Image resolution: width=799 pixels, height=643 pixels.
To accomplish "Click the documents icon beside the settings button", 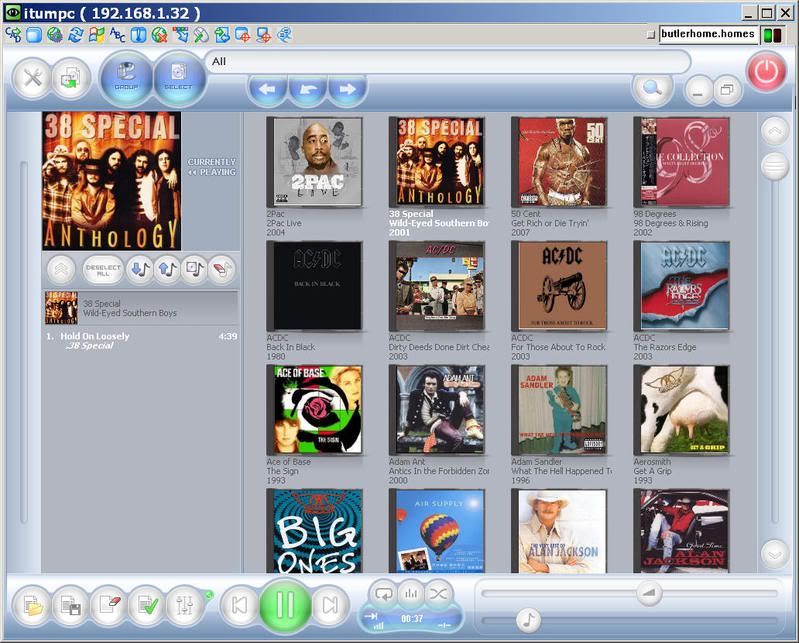I will tap(71, 78).
